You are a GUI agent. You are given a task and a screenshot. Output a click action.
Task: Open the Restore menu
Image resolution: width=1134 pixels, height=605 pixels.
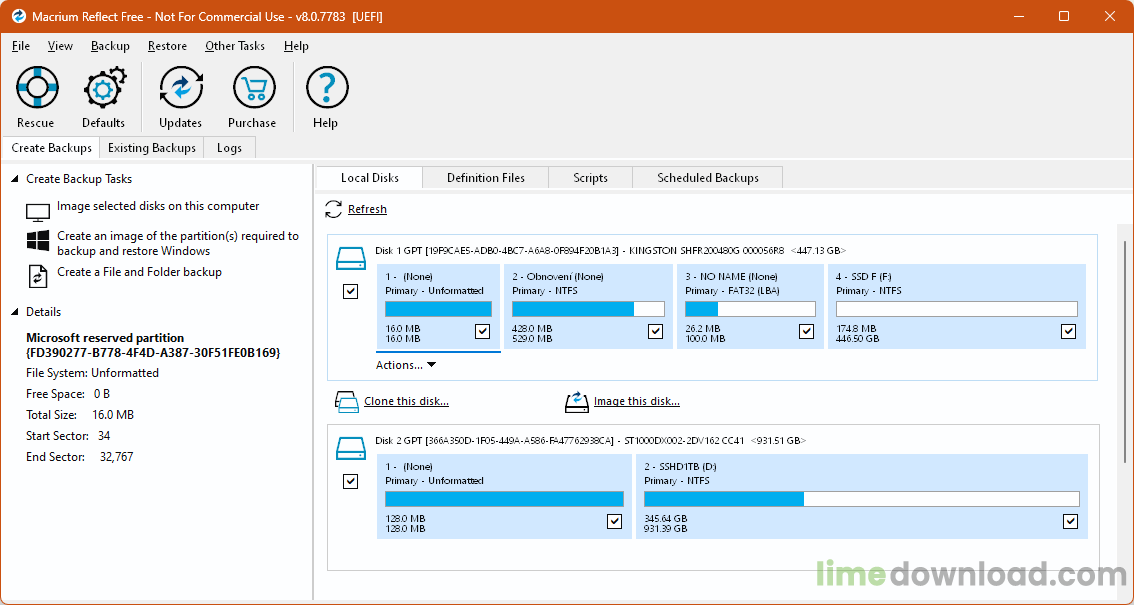click(168, 46)
